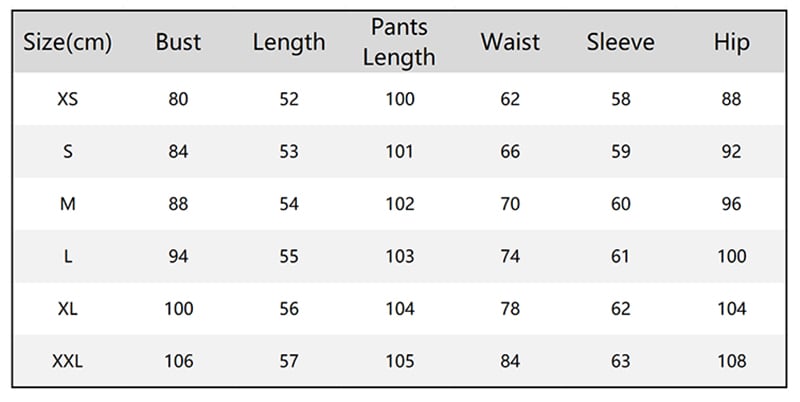This screenshot has width=800, height=402.
Task: Select the M size row label
Action: point(67,204)
